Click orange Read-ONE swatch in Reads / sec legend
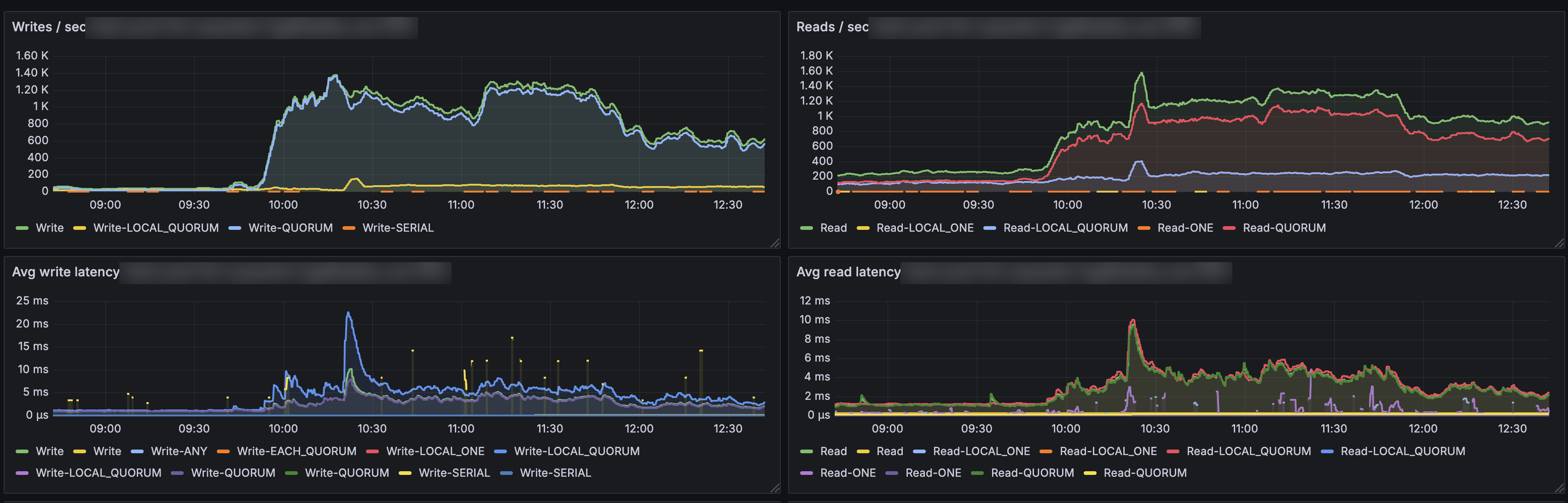This screenshot has height=503, width=1568. (1143, 228)
